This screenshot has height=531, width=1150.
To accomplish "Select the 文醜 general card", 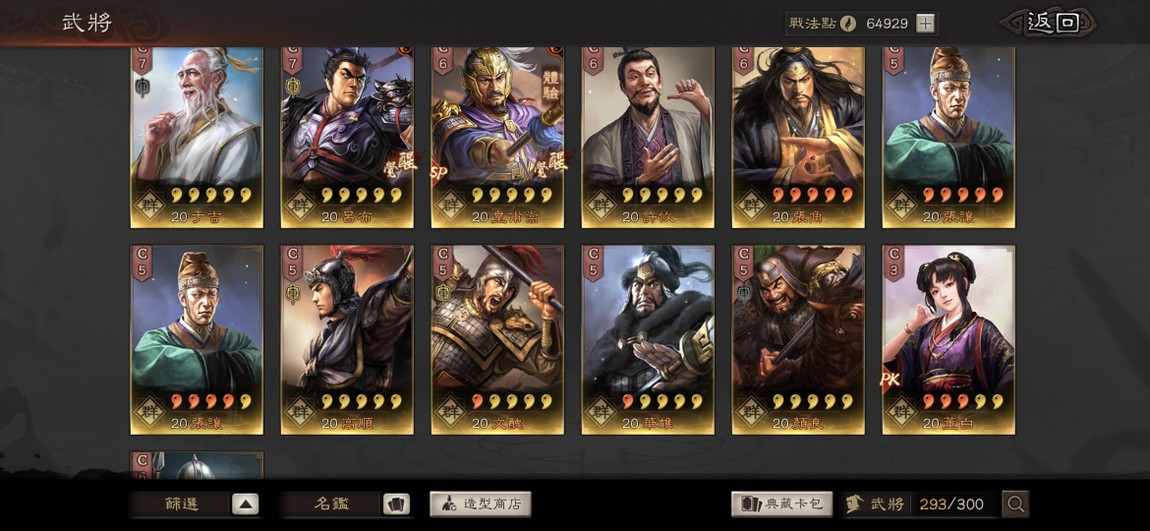I will pyautogui.click(x=497, y=340).
